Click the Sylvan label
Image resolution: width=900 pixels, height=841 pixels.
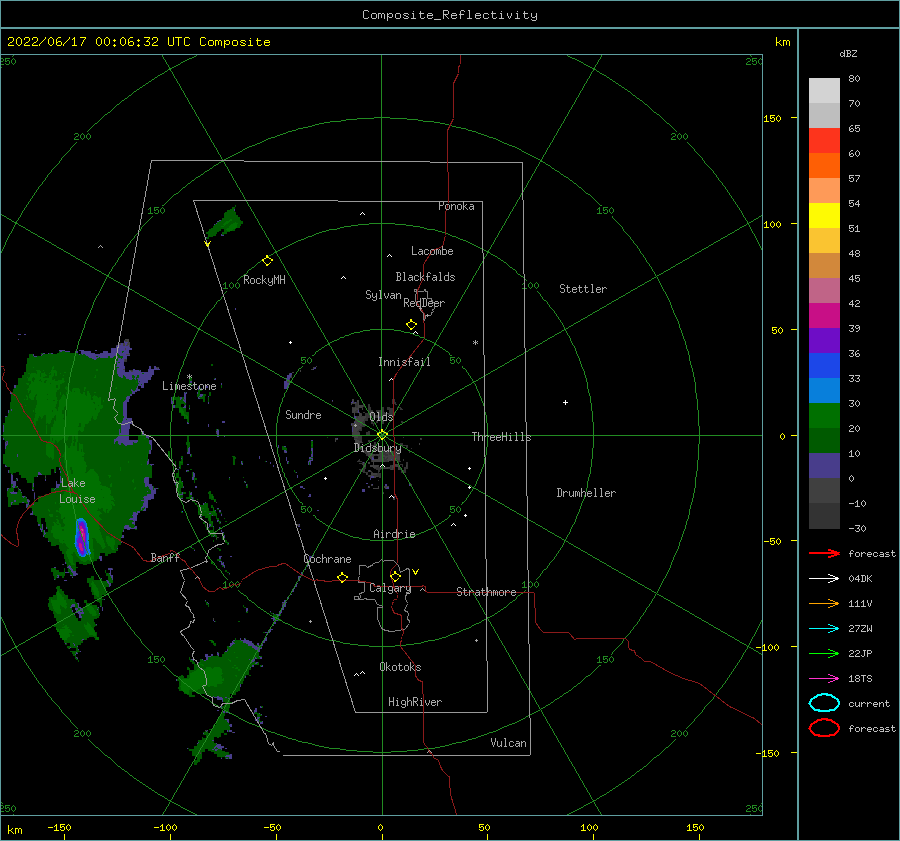(383, 295)
